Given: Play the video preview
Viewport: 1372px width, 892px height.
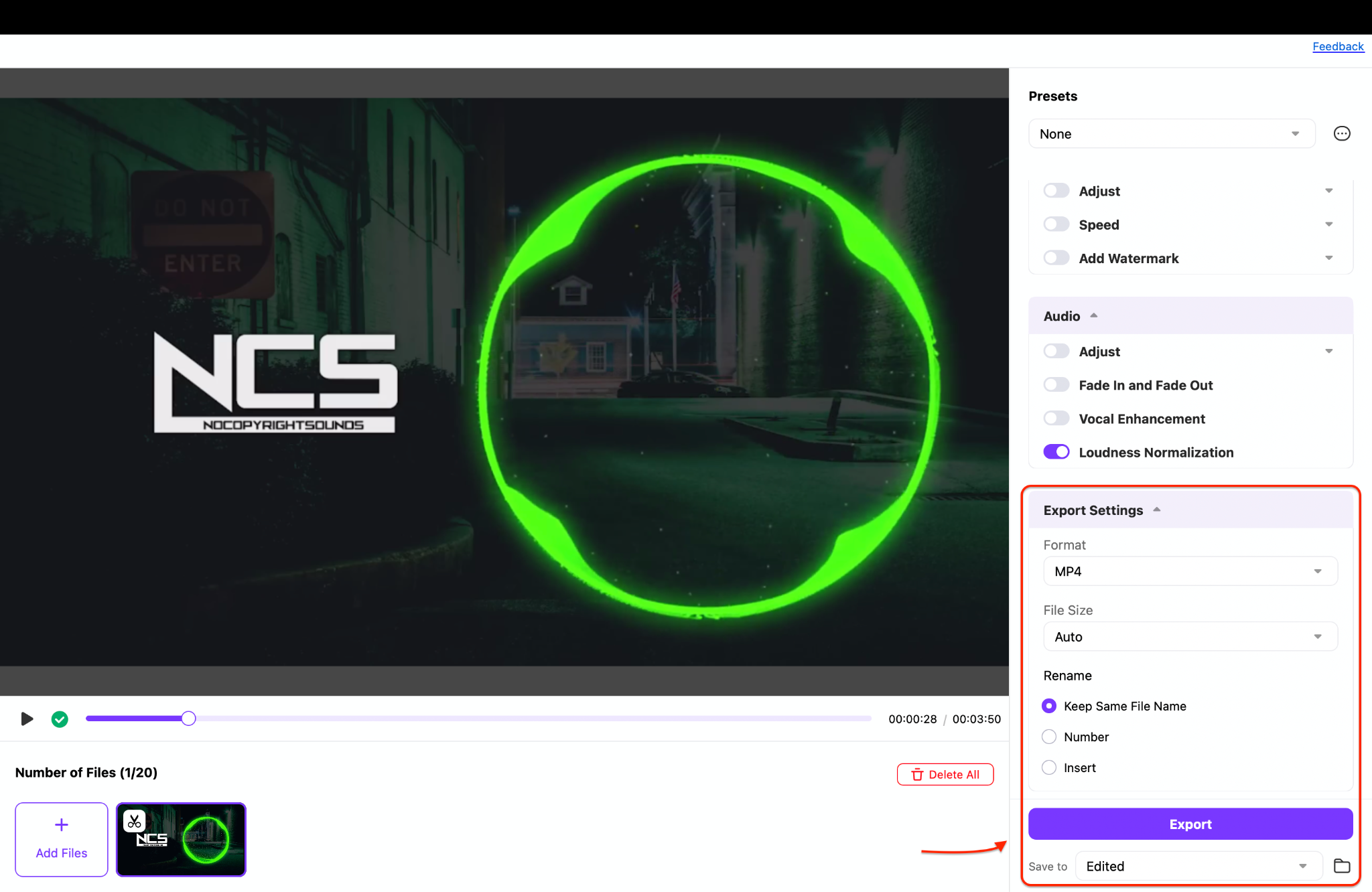Looking at the screenshot, I should click(x=27, y=719).
